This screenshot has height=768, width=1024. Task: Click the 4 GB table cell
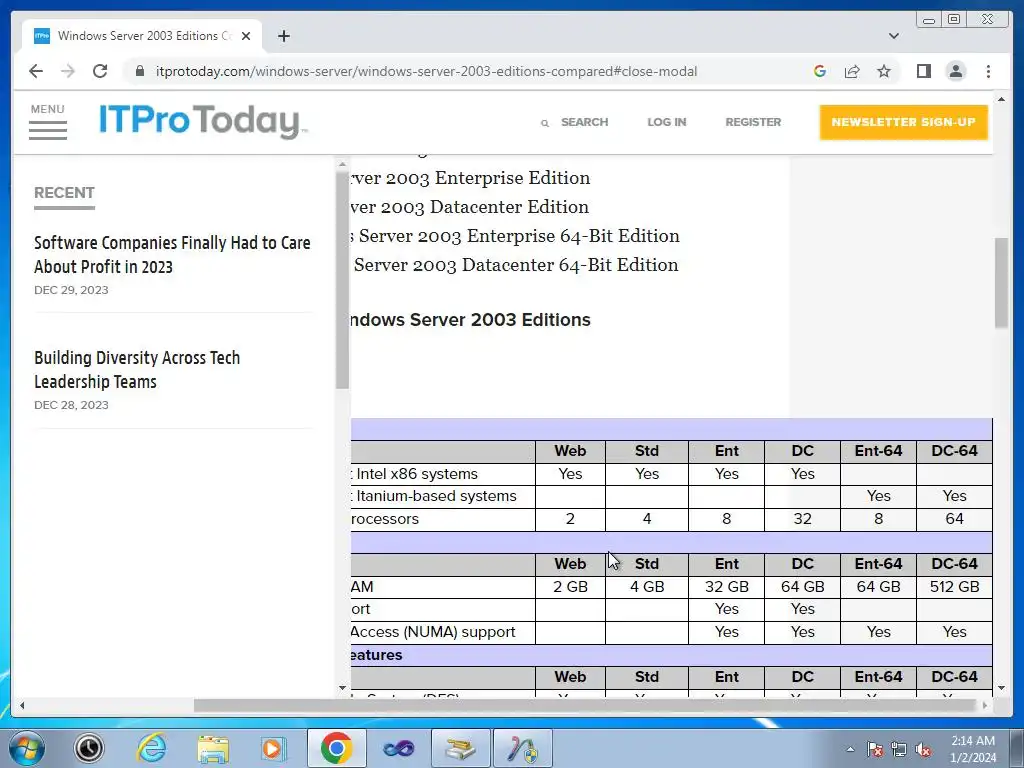pos(647,587)
